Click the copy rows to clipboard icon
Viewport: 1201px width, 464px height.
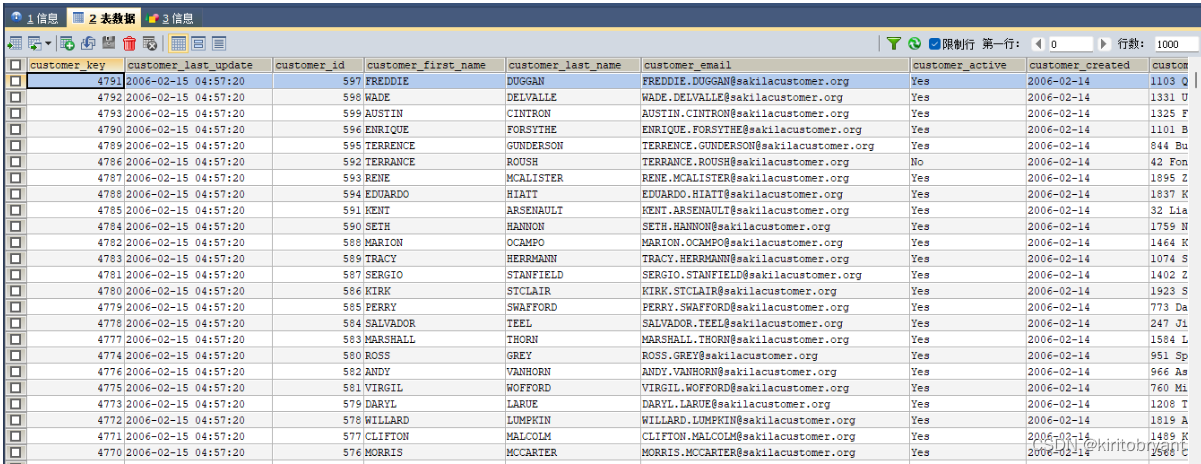coord(35,43)
